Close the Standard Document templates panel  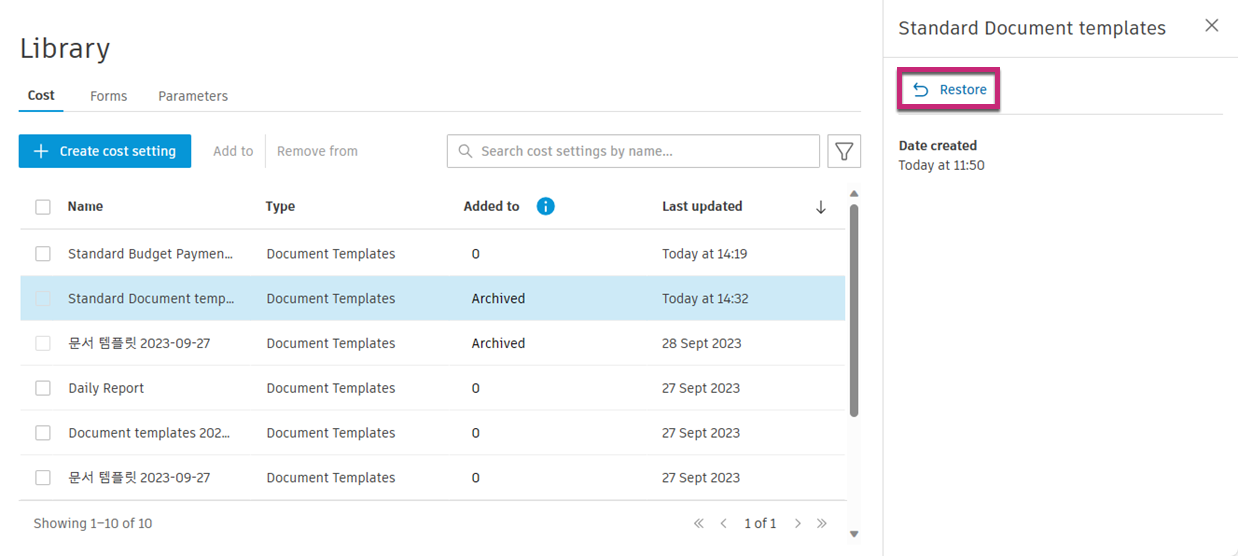[x=1211, y=26]
